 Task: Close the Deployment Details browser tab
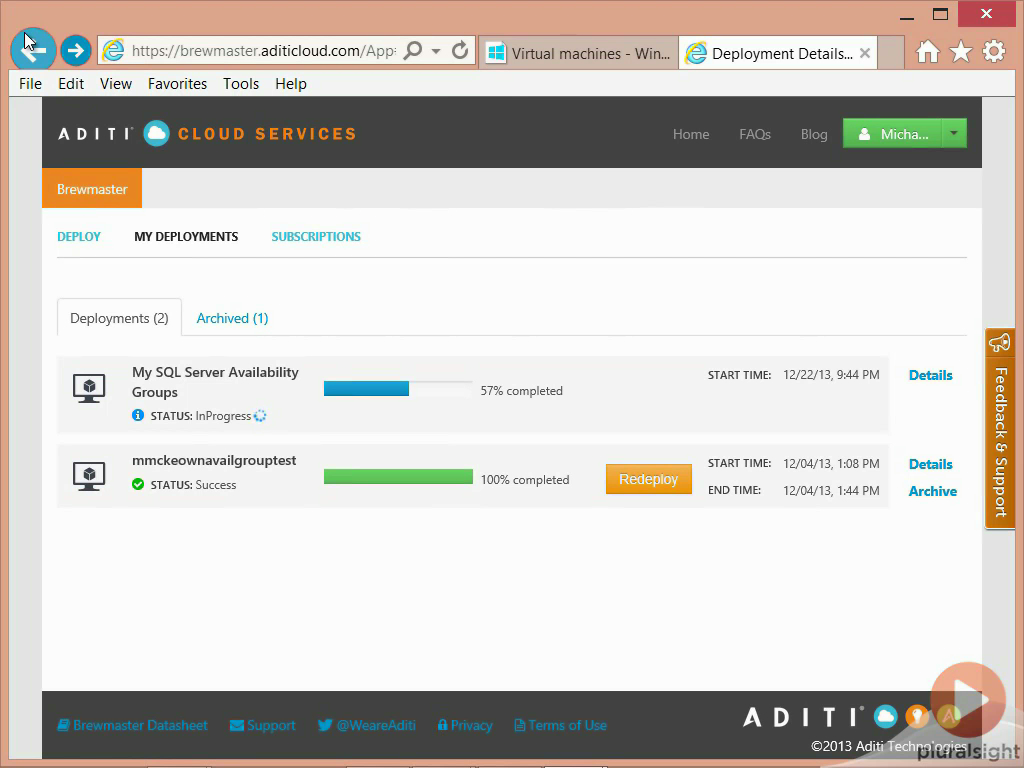(x=865, y=53)
